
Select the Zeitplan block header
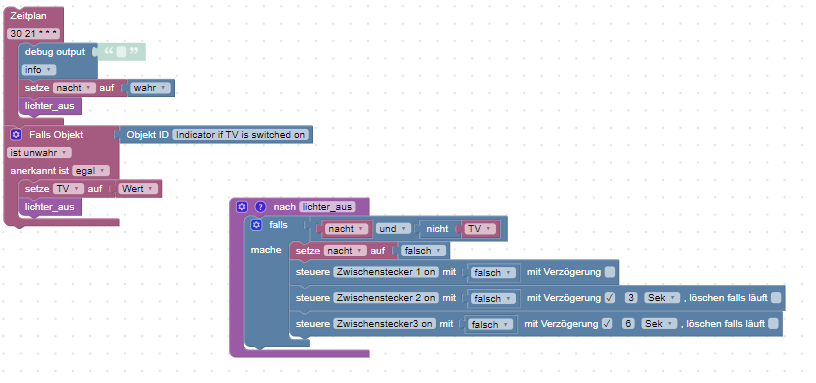click(29, 16)
